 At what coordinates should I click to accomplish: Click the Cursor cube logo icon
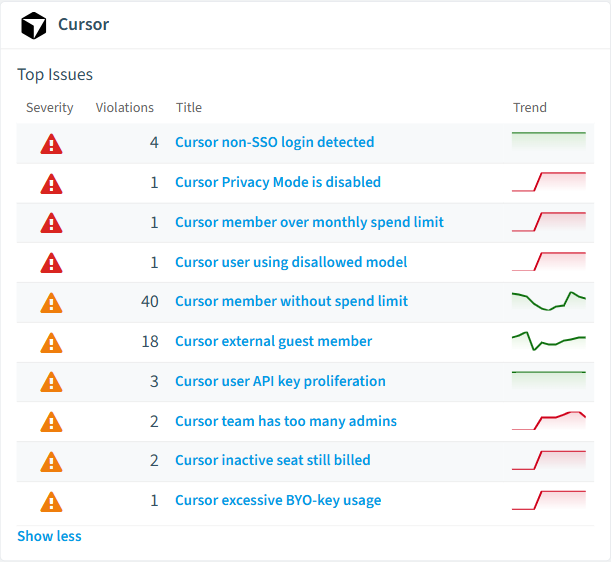tap(34, 25)
